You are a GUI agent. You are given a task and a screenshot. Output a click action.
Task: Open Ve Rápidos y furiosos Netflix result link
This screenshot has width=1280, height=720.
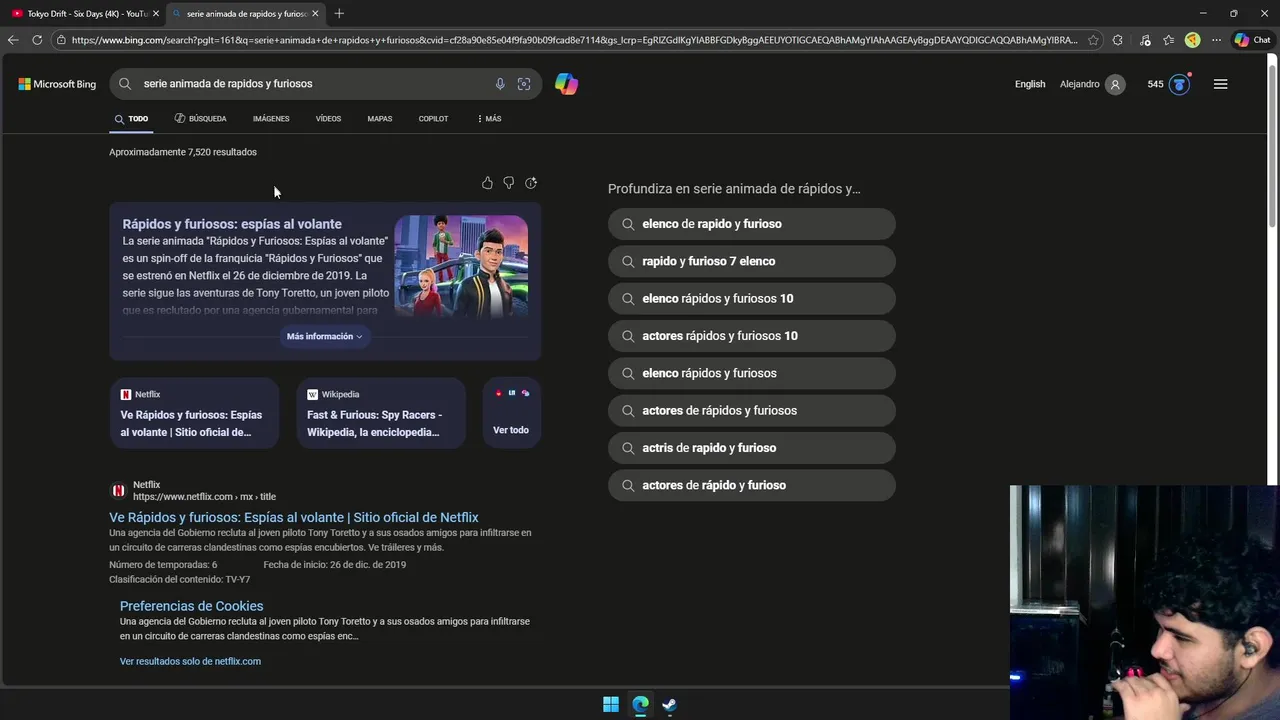tap(294, 518)
